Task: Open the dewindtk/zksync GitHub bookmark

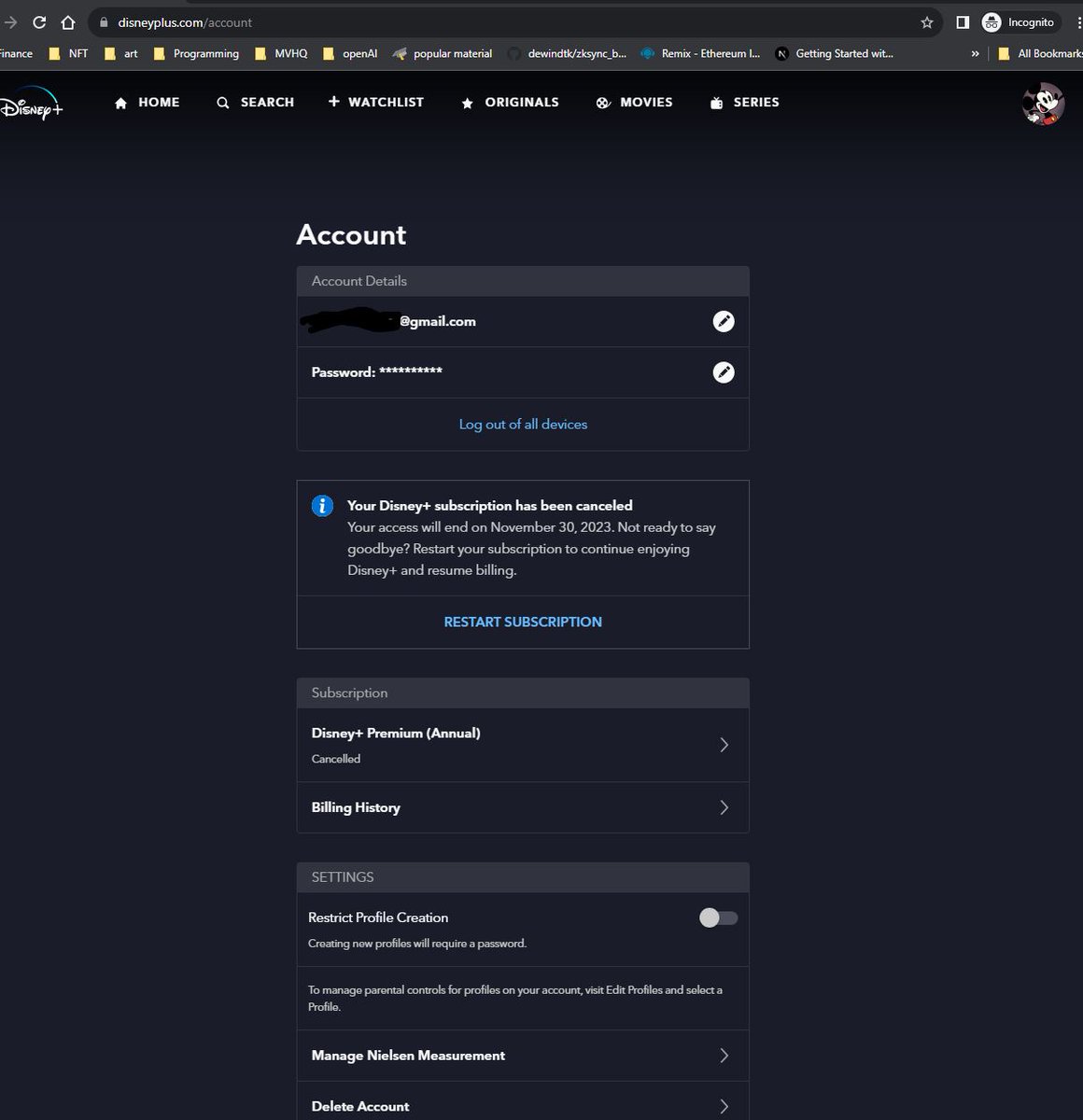Action: tap(568, 54)
